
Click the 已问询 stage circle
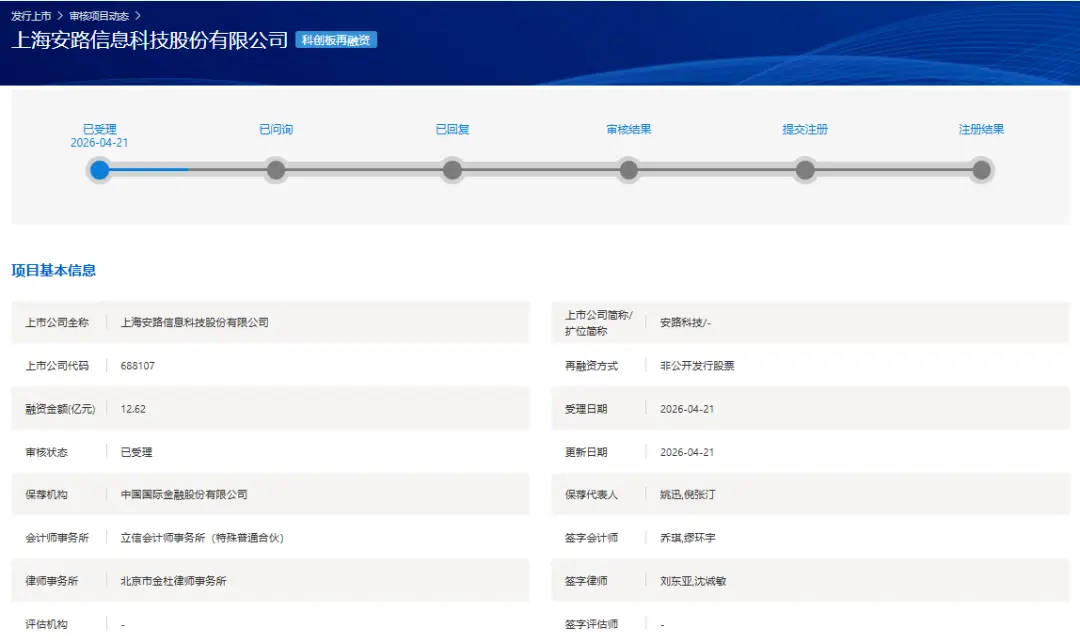tap(275, 170)
